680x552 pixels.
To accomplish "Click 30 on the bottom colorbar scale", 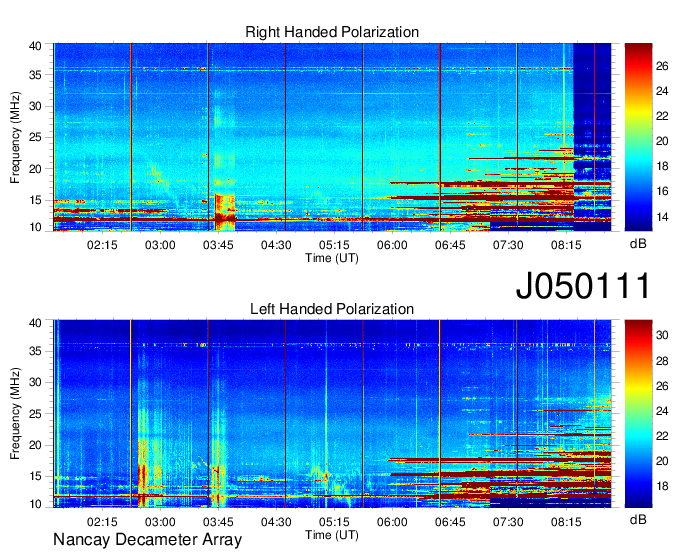I will (x=662, y=335).
